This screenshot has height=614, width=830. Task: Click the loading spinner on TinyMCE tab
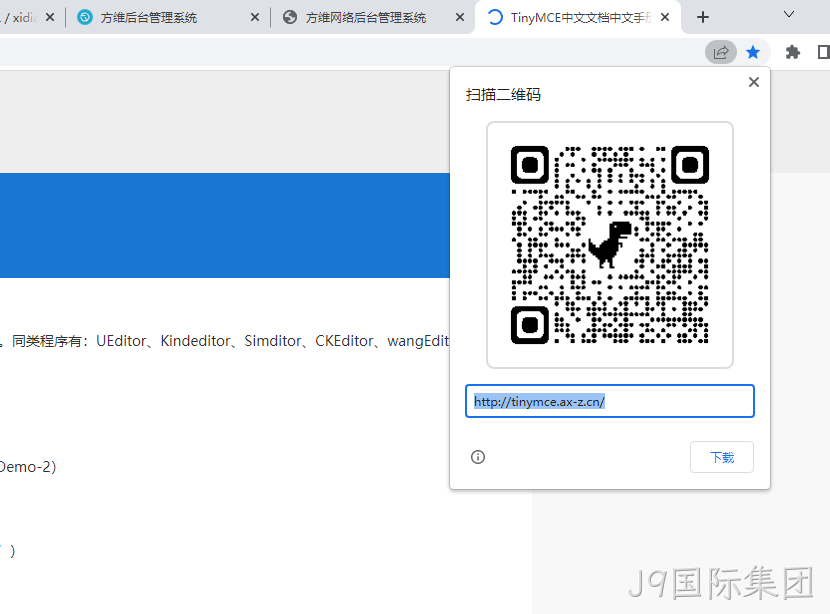(494, 17)
